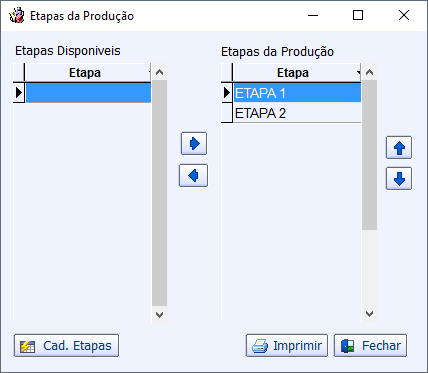Select the ETAPA 2 row
Image resolution: width=428 pixels, height=373 pixels.
[x=297, y=113]
